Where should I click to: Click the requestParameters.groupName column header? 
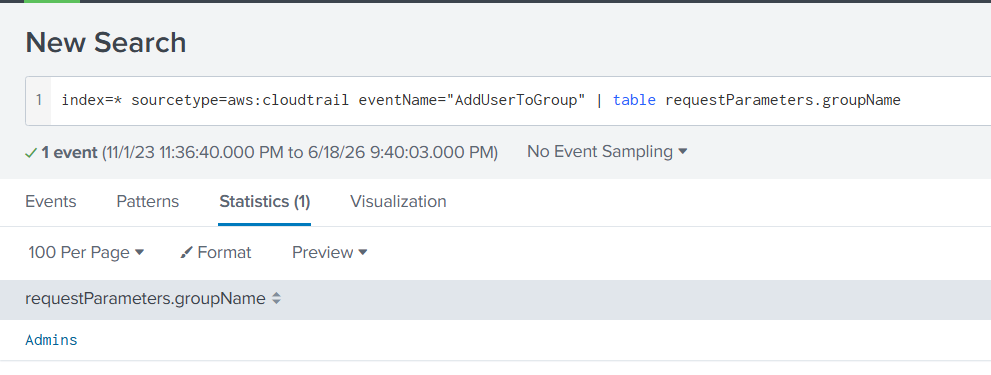click(145, 299)
